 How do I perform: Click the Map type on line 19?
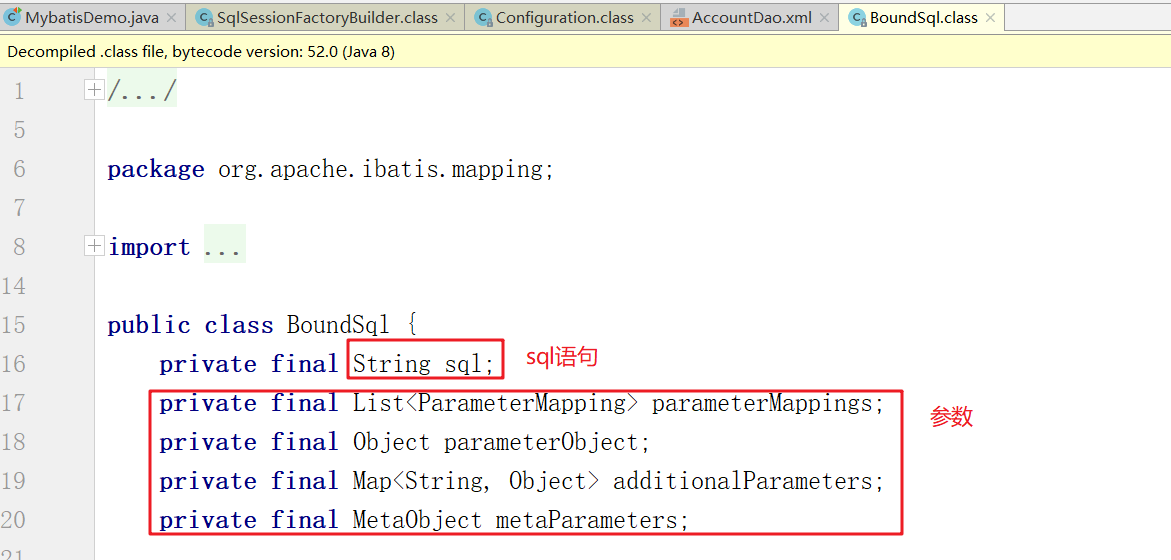coord(371,481)
